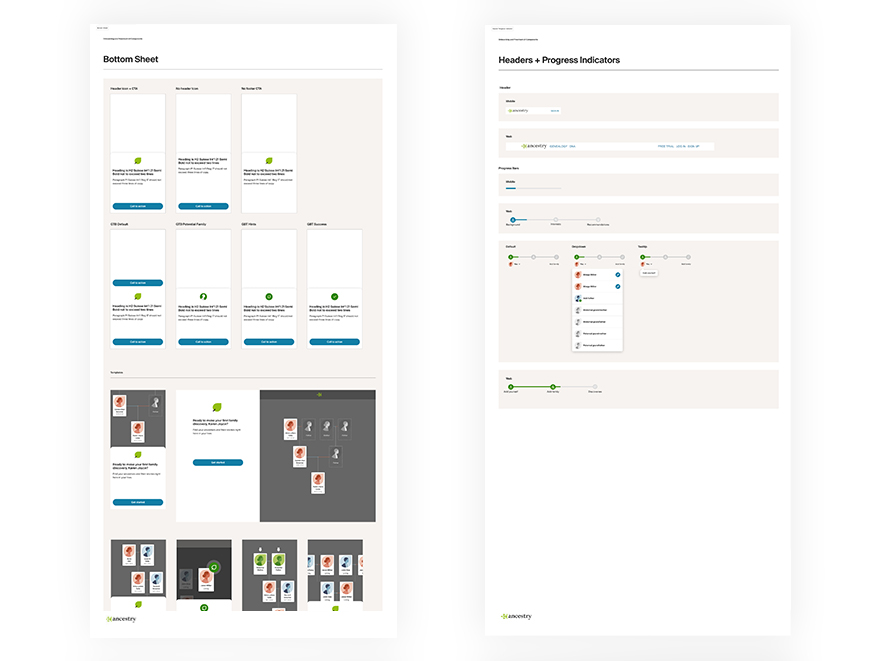
Task: Toggle the blue check on the second dropdown person
Action: tap(618, 286)
